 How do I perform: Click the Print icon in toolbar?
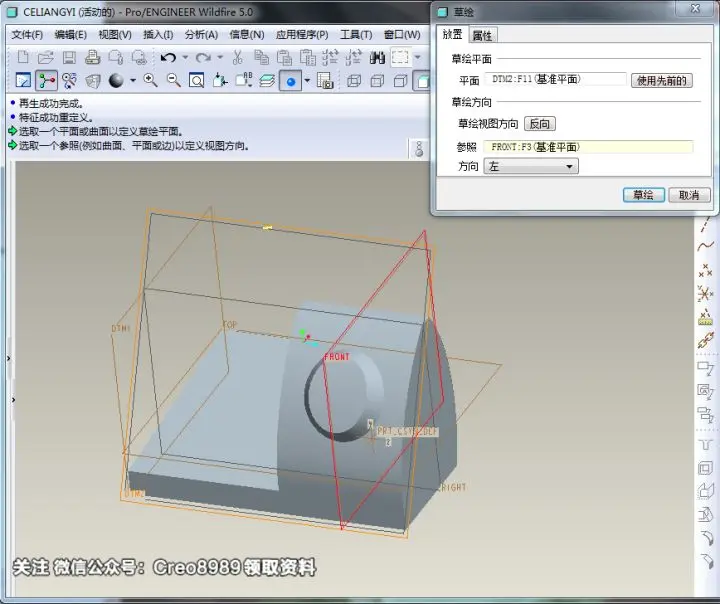[x=92, y=57]
